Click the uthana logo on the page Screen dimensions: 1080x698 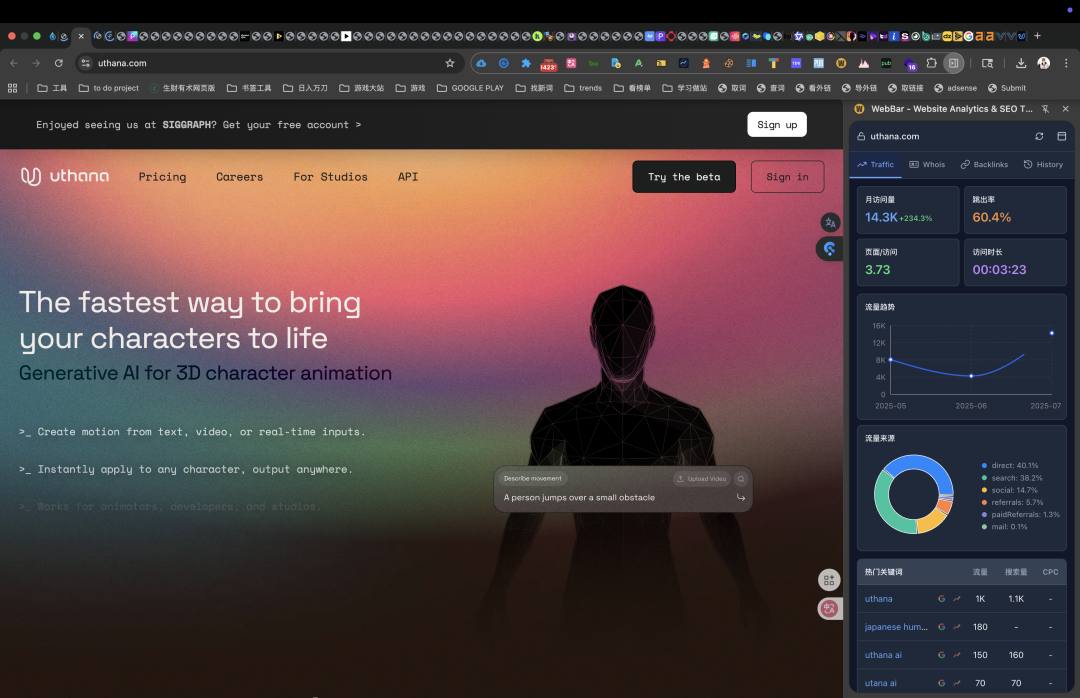tap(65, 176)
